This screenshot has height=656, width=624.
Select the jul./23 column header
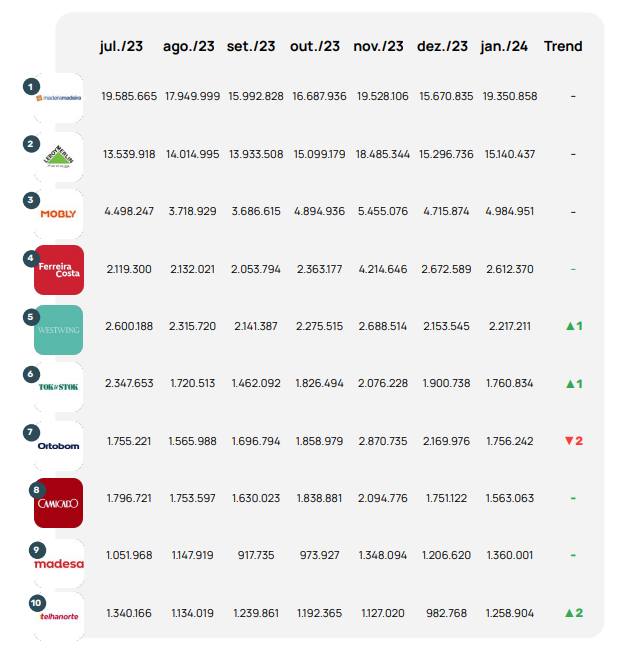tap(121, 46)
